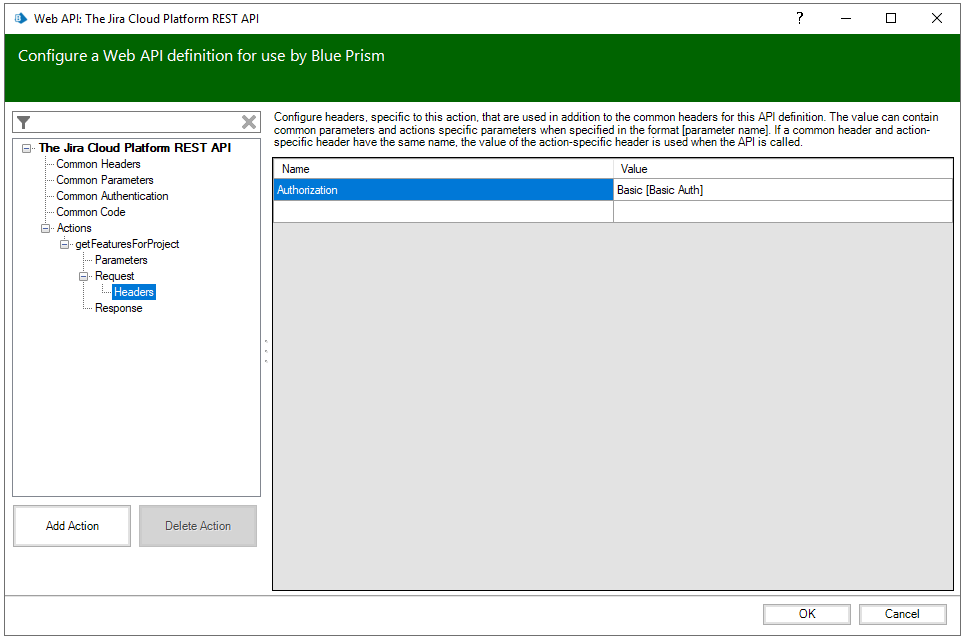Click the empty Name cell in new row
966x640 pixels.
click(443, 212)
